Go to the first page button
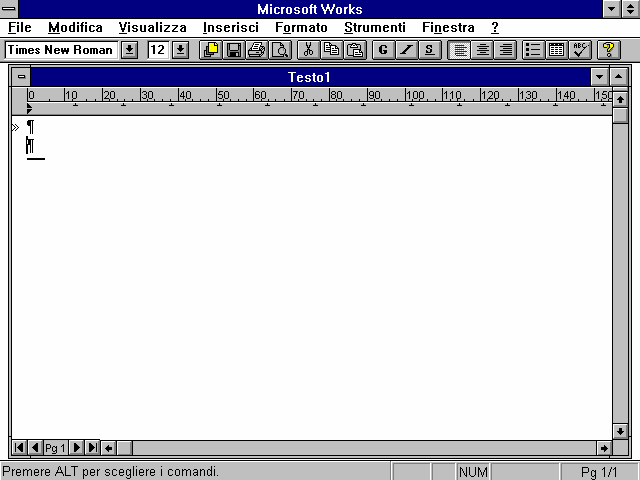The image size is (640, 480). coord(19,448)
